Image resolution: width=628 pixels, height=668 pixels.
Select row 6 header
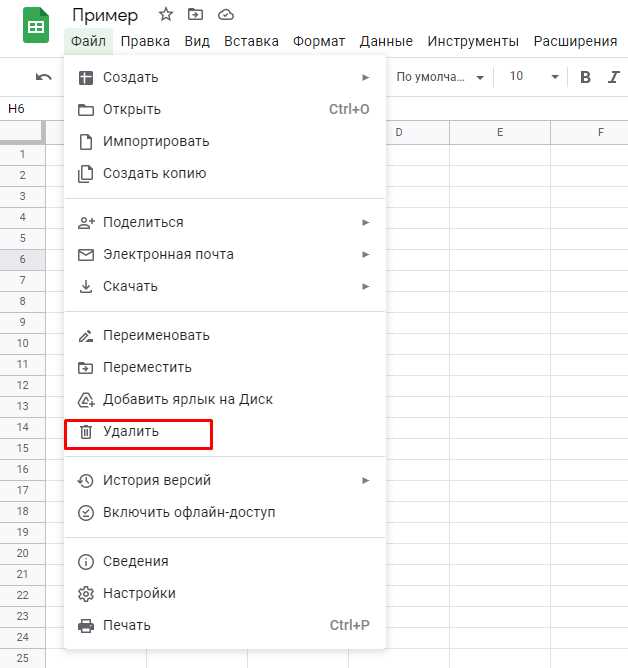coord(23,259)
